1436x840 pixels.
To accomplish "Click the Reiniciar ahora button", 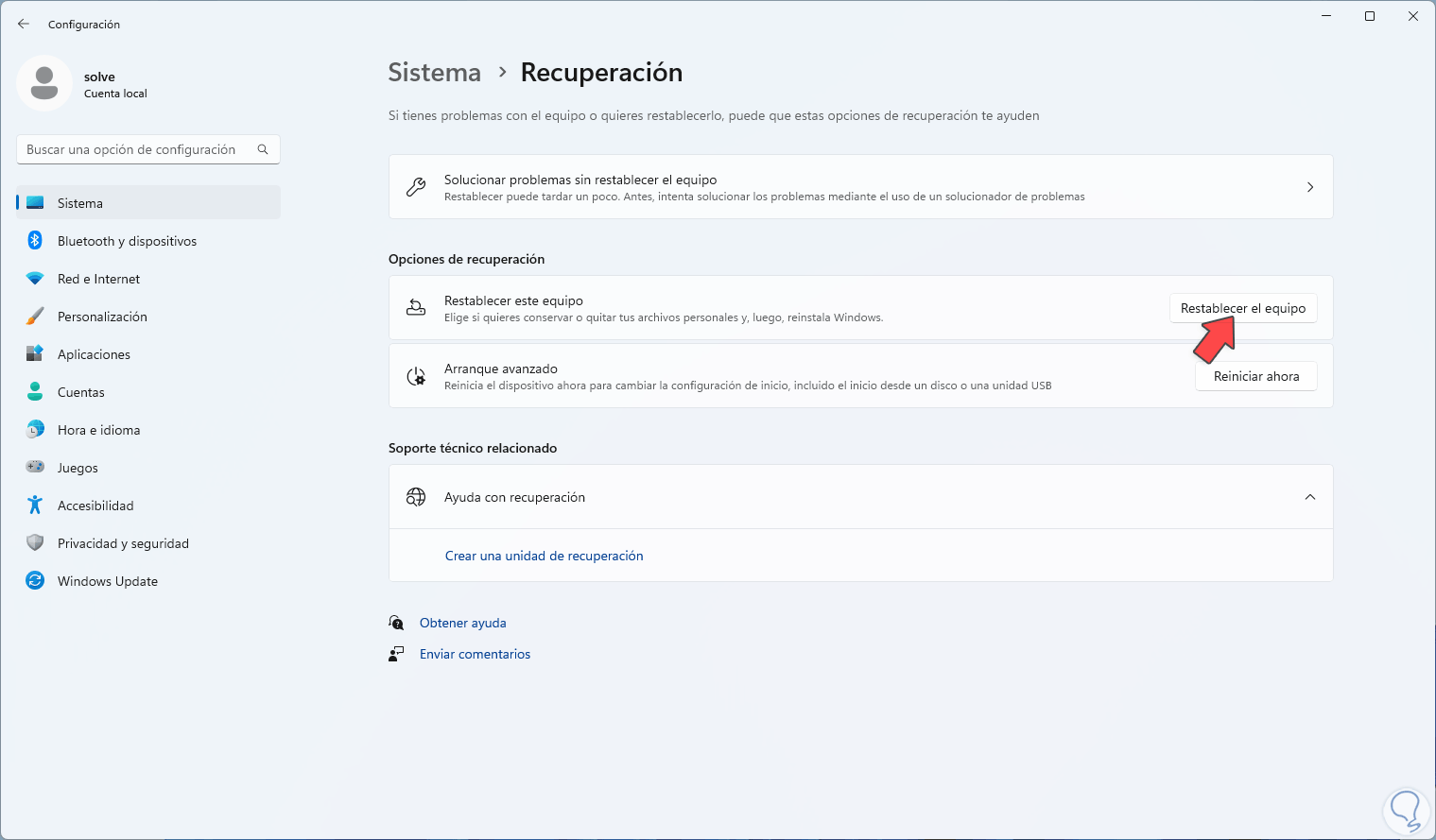I will coord(1255,376).
